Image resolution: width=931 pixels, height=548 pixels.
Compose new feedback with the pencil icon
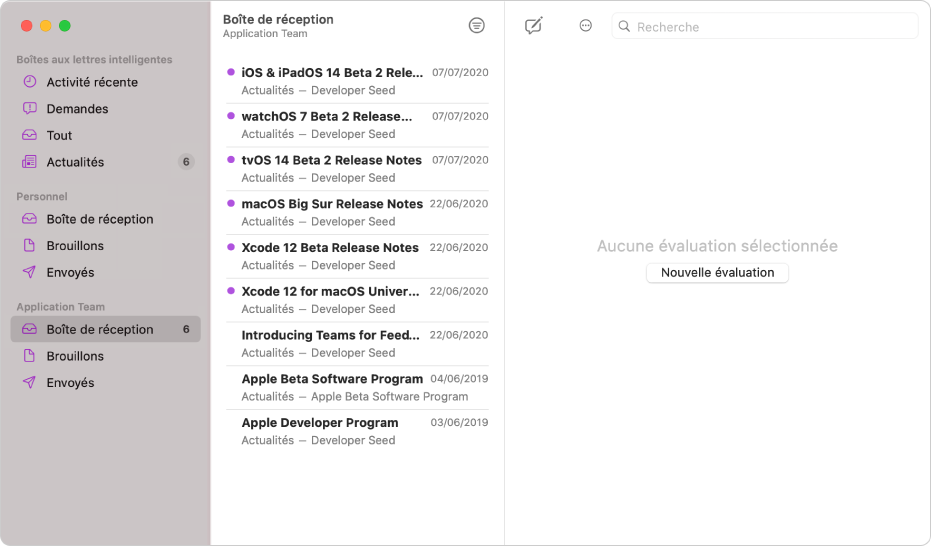point(533,26)
